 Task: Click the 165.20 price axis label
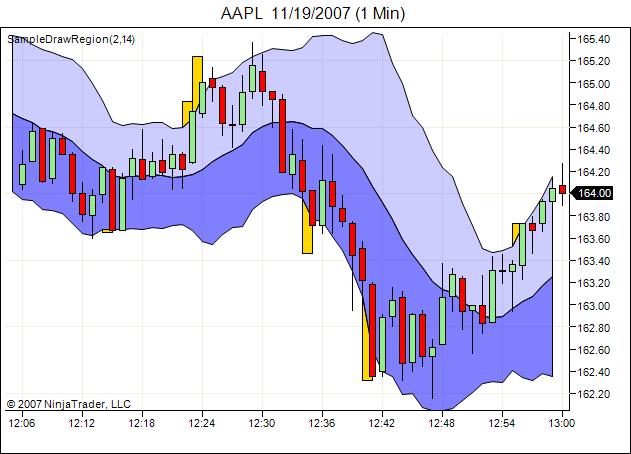tap(594, 61)
